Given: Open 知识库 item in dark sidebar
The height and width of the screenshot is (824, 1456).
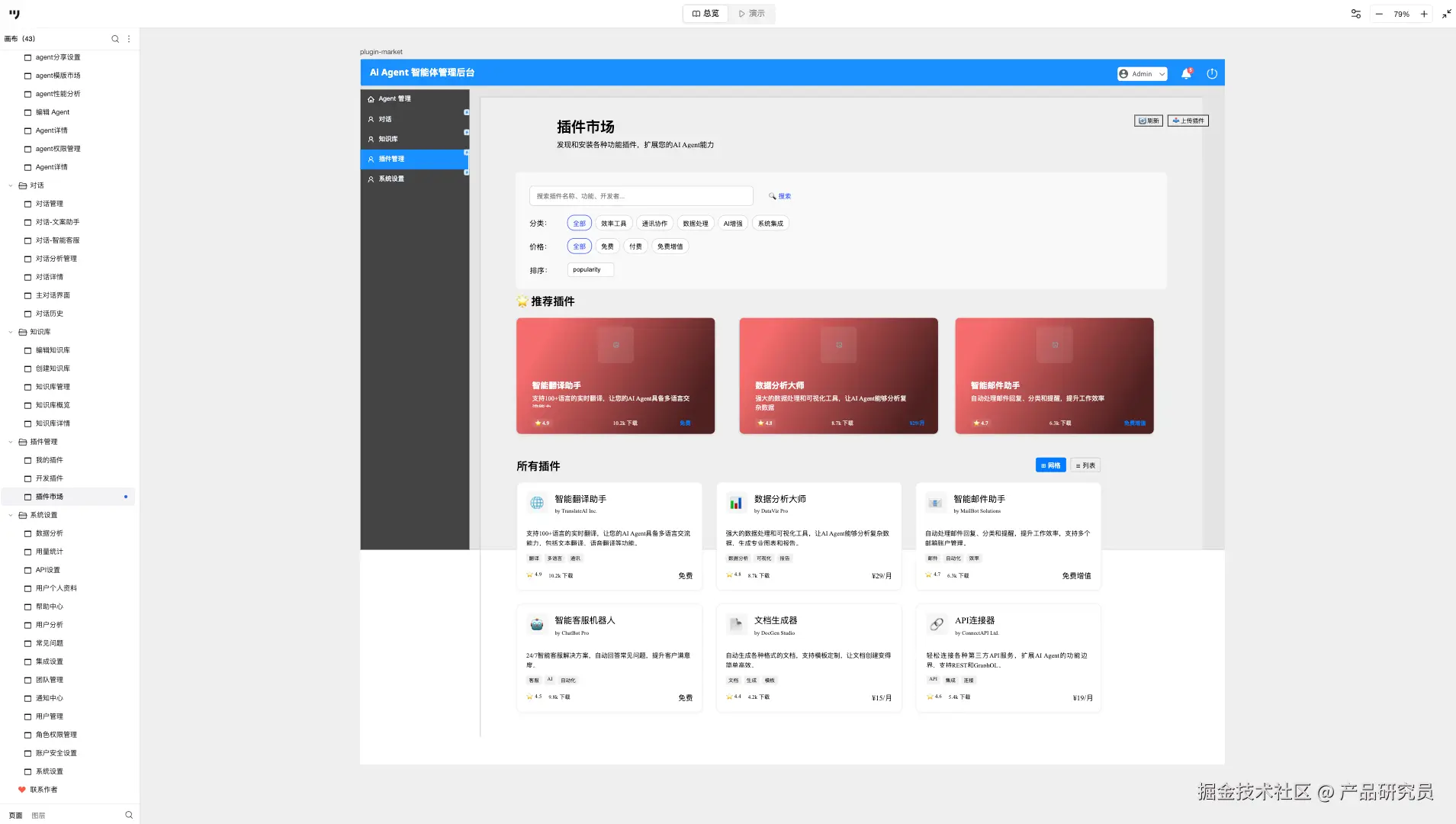Looking at the screenshot, I should click(x=415, y=139).
